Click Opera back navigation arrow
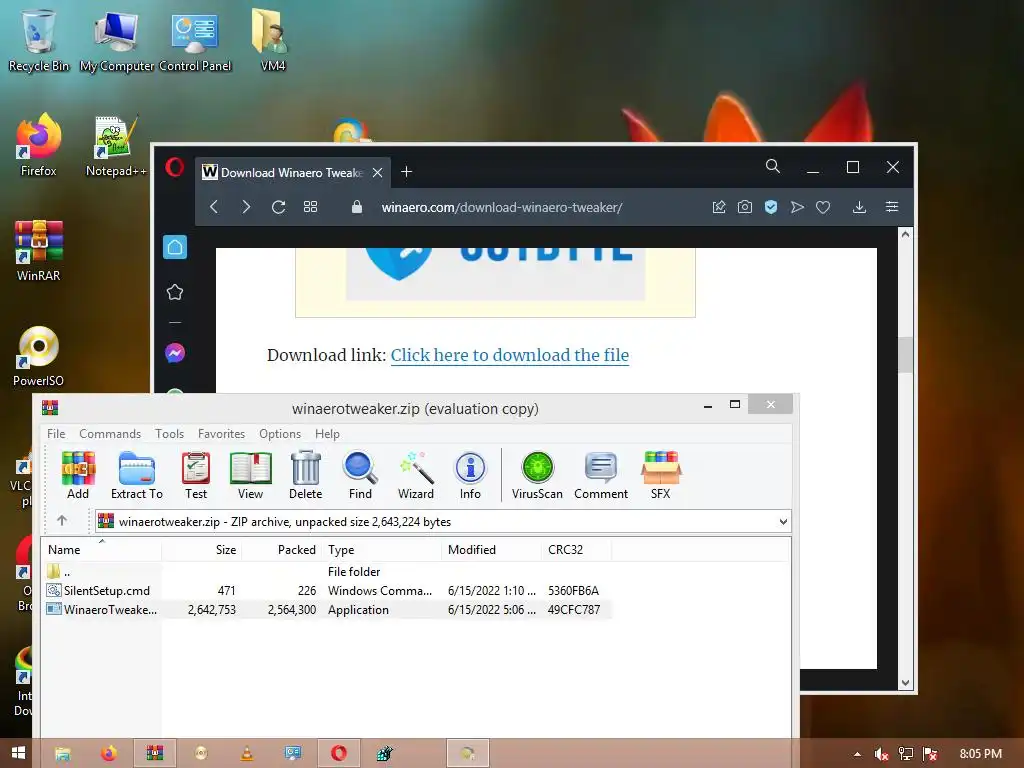This screenshot has width=1024, height=768. pos(214,207)
